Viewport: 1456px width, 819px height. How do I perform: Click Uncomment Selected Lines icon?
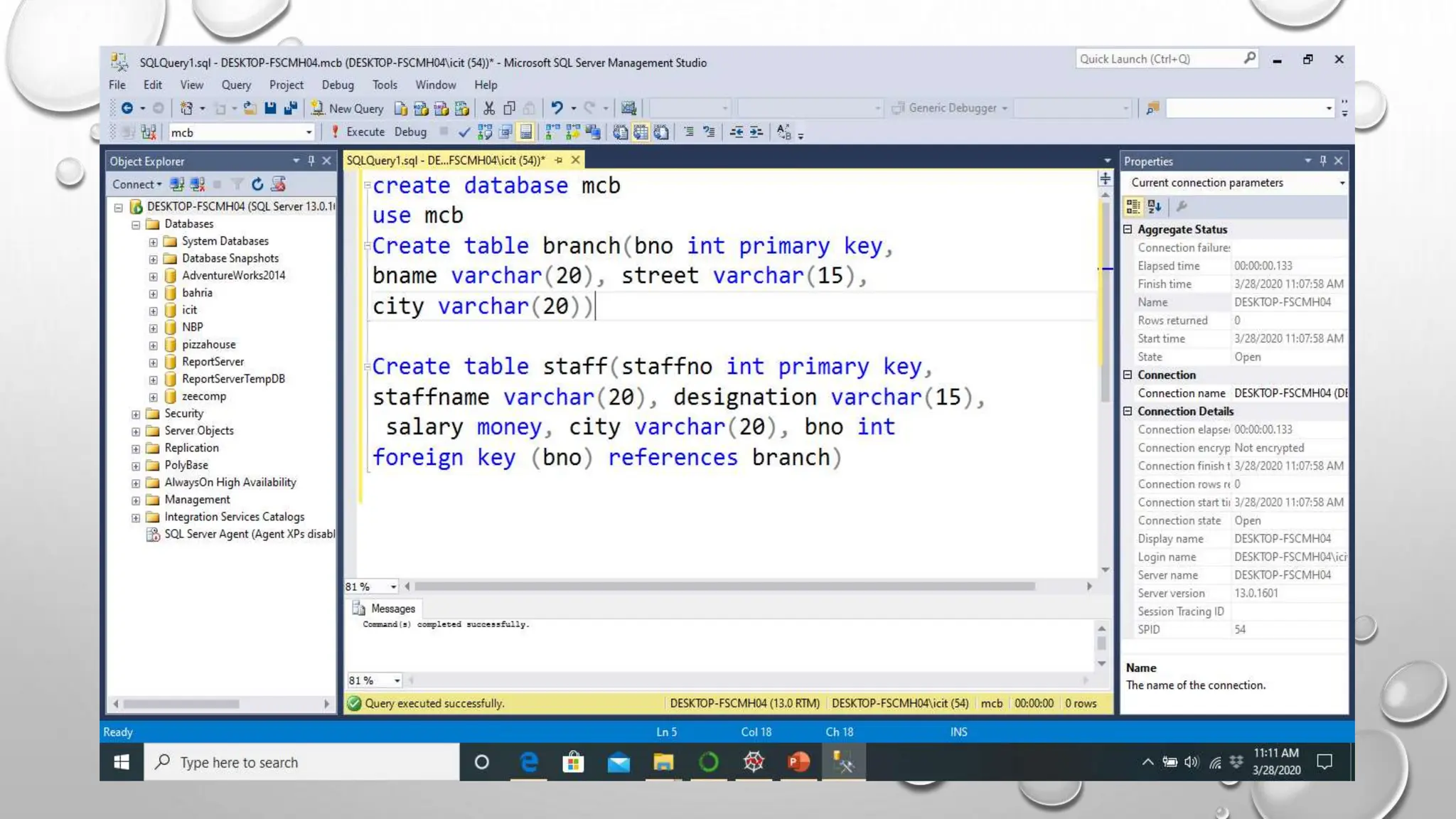[709, 132]
